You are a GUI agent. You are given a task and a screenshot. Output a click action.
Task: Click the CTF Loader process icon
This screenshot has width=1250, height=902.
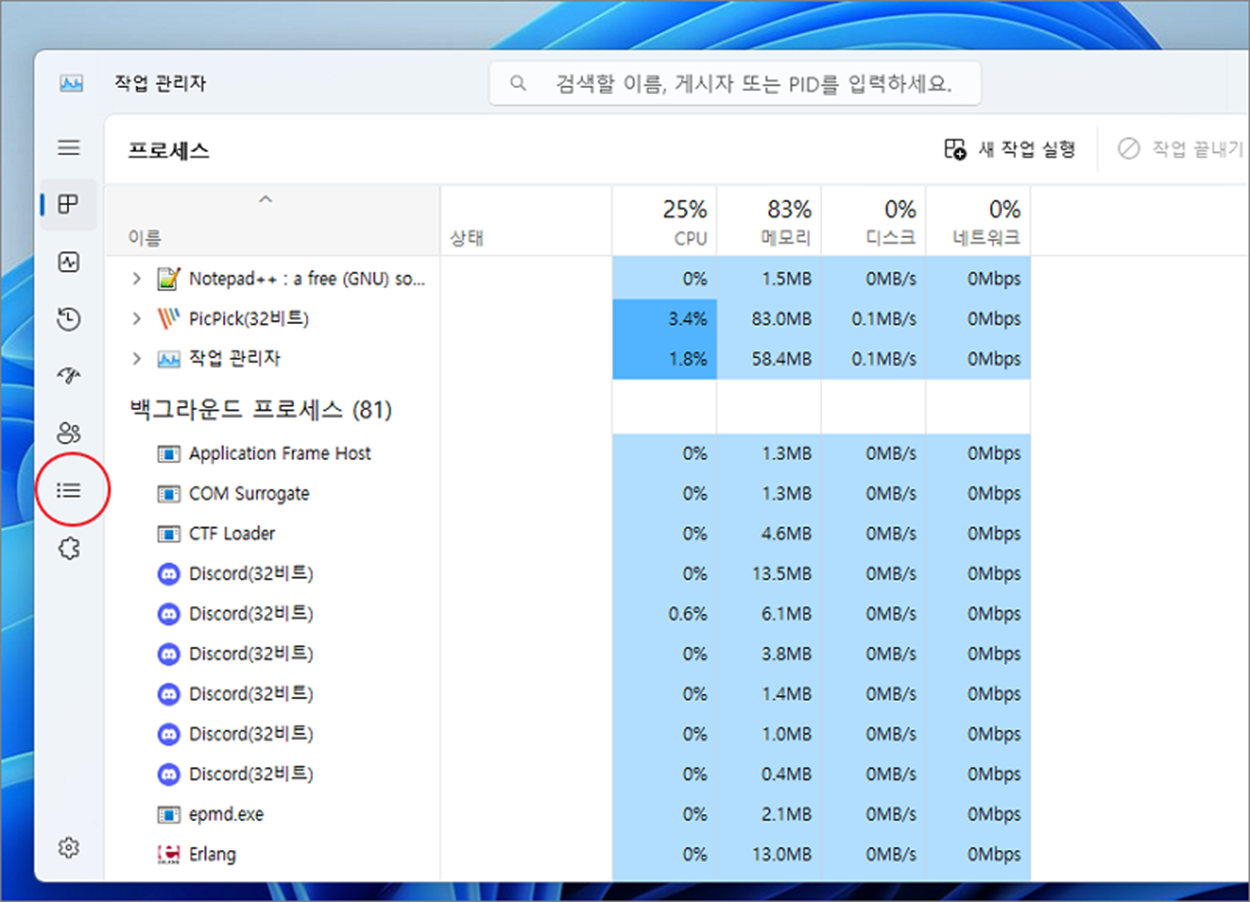click(169, 534)
